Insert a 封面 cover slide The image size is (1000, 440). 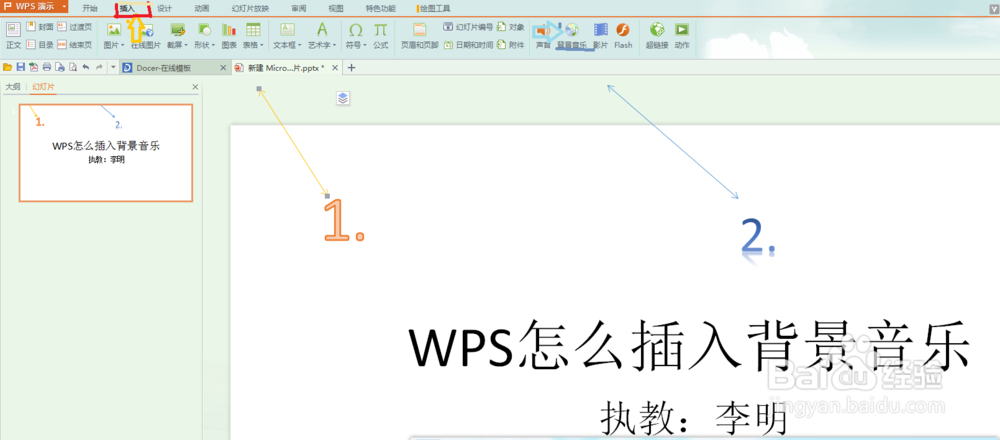(x=40, y=27)
